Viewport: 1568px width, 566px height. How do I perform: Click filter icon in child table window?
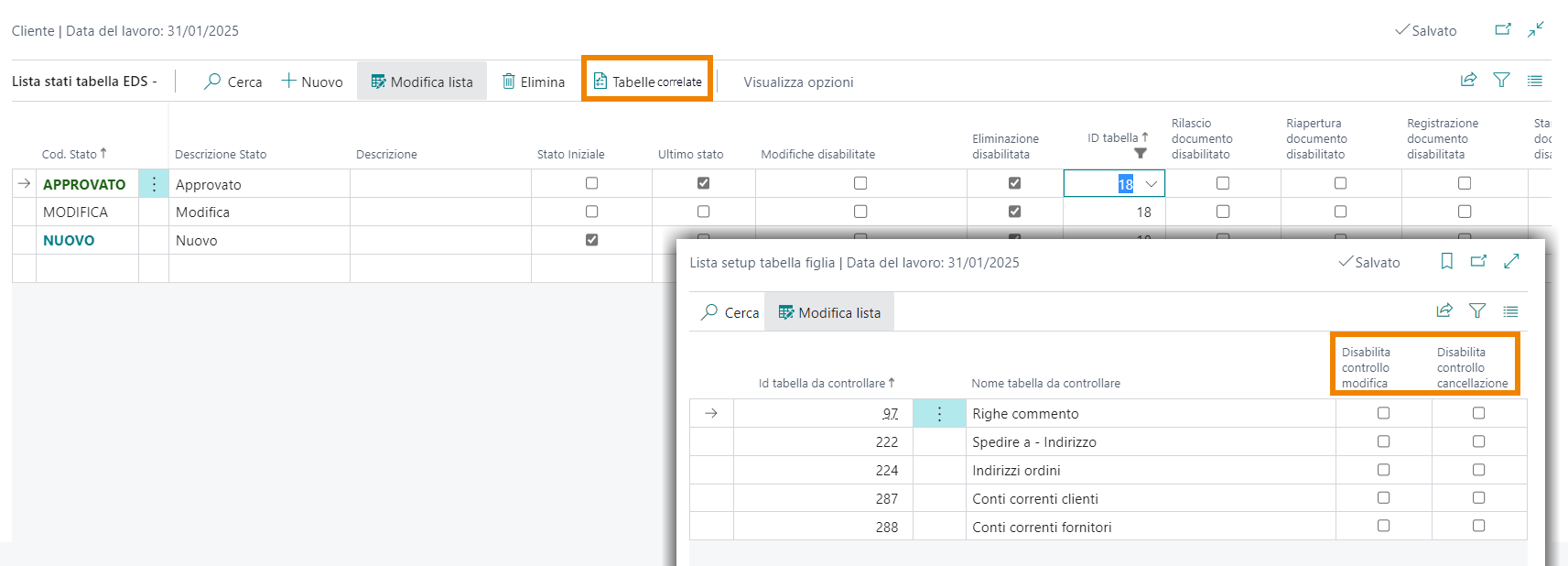1477,310
